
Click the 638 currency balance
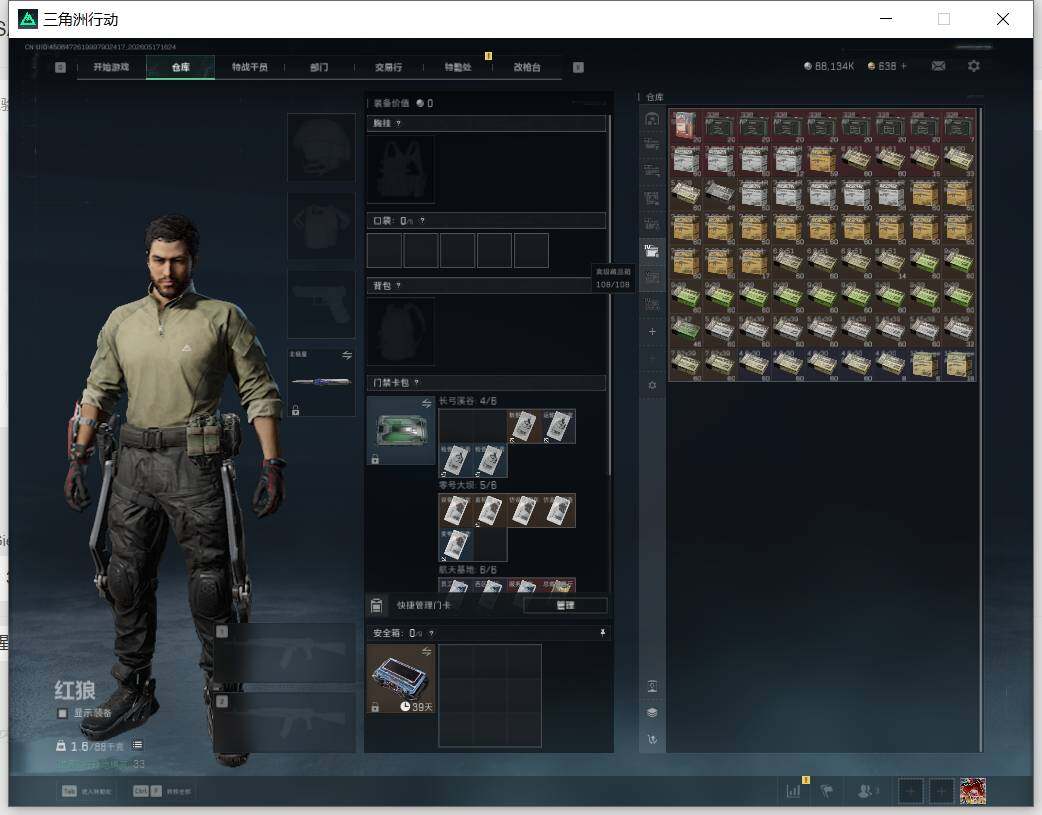[882, 66]
